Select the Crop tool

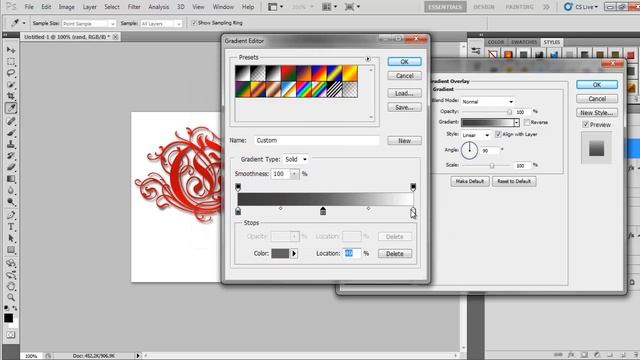coord(11,96)
